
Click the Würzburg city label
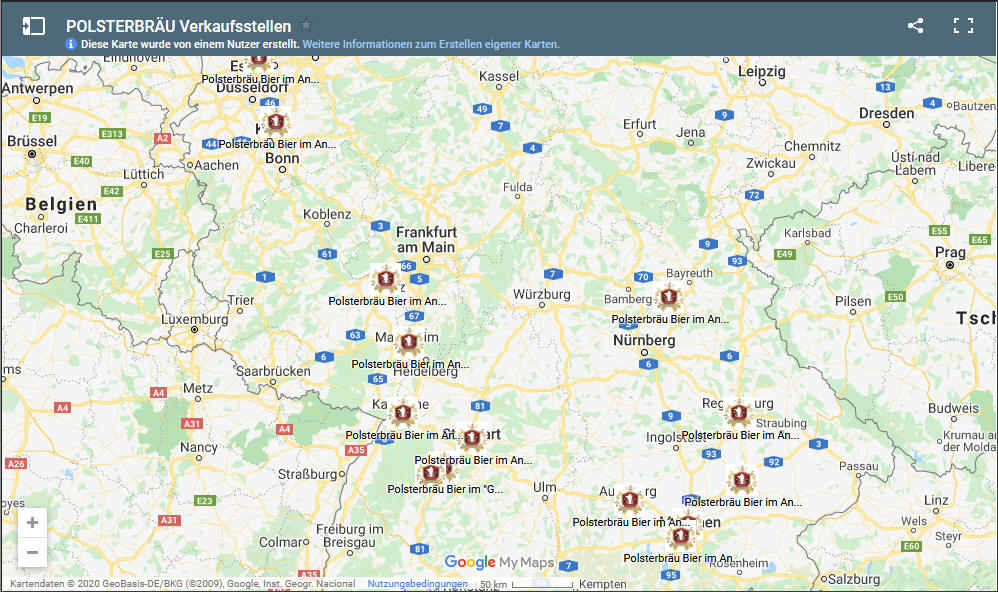point(542,294)
